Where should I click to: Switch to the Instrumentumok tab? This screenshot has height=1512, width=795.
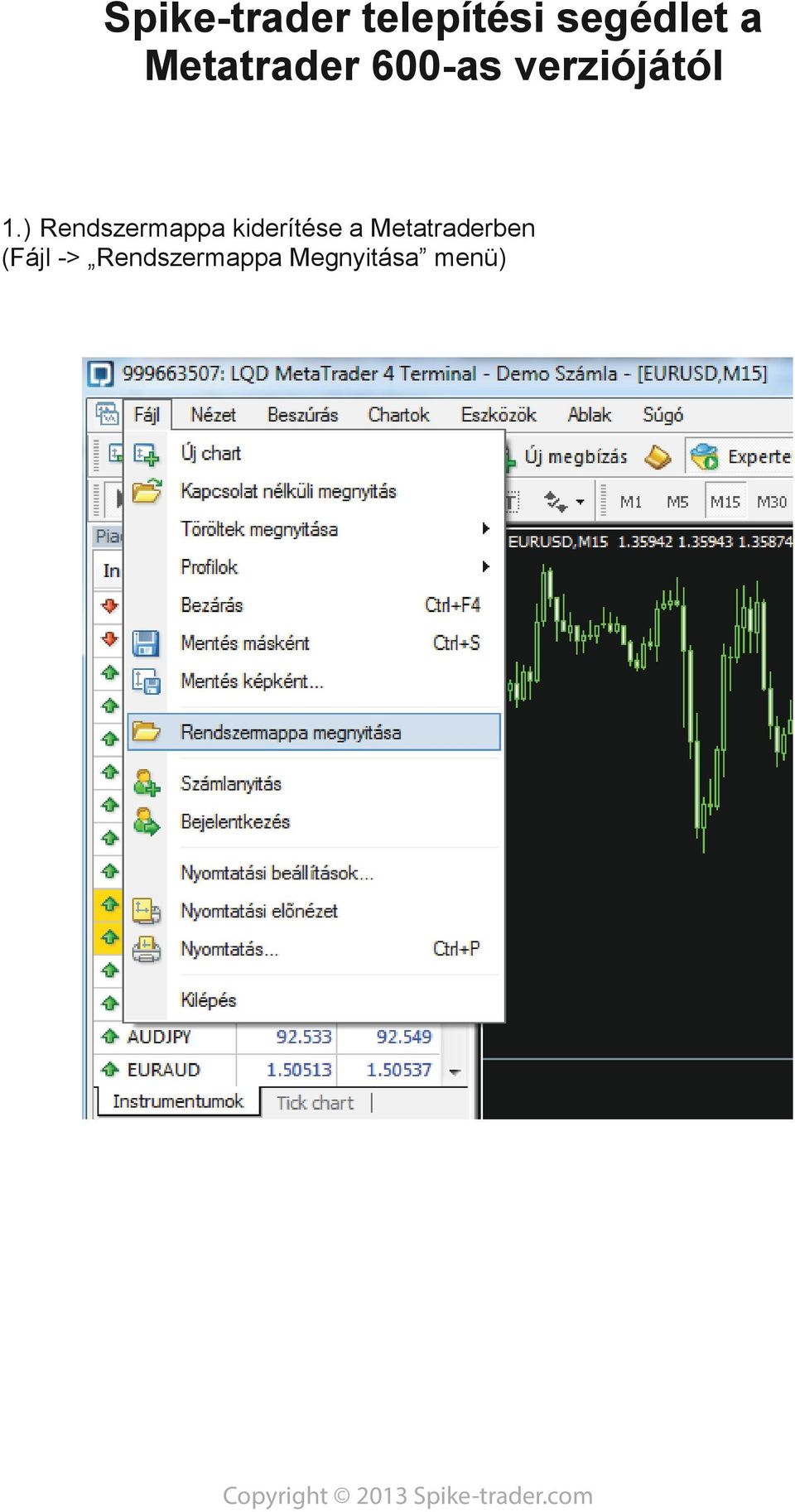[178, 1101]
